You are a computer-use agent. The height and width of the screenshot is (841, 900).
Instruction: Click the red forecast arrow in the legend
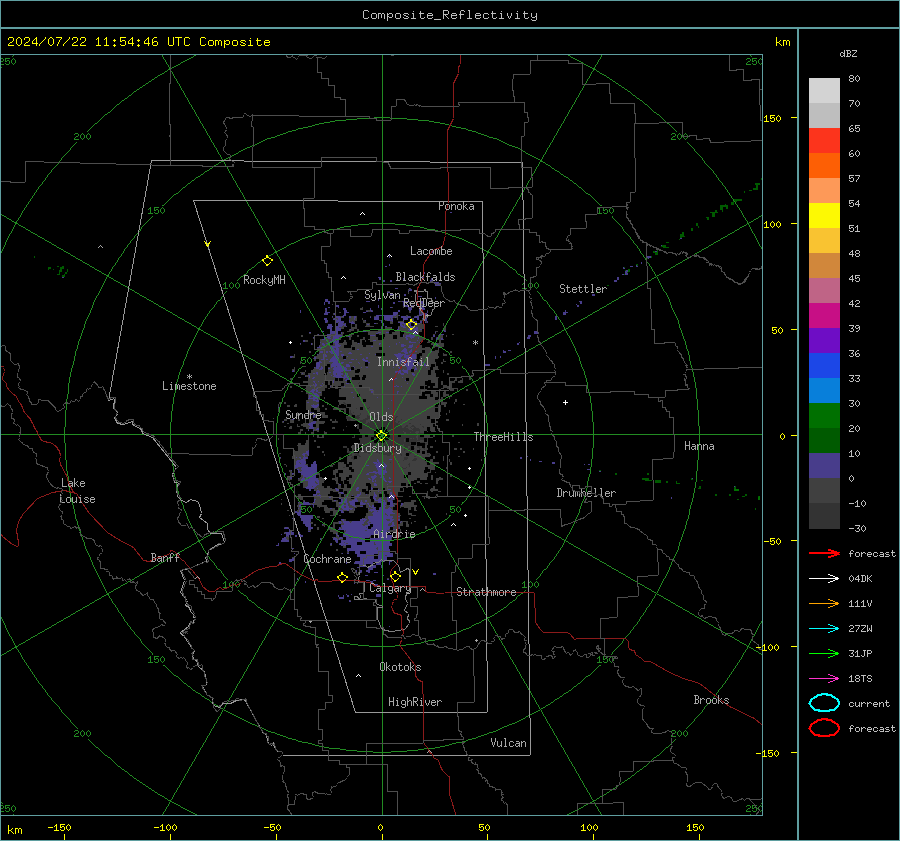click(824, 553)
